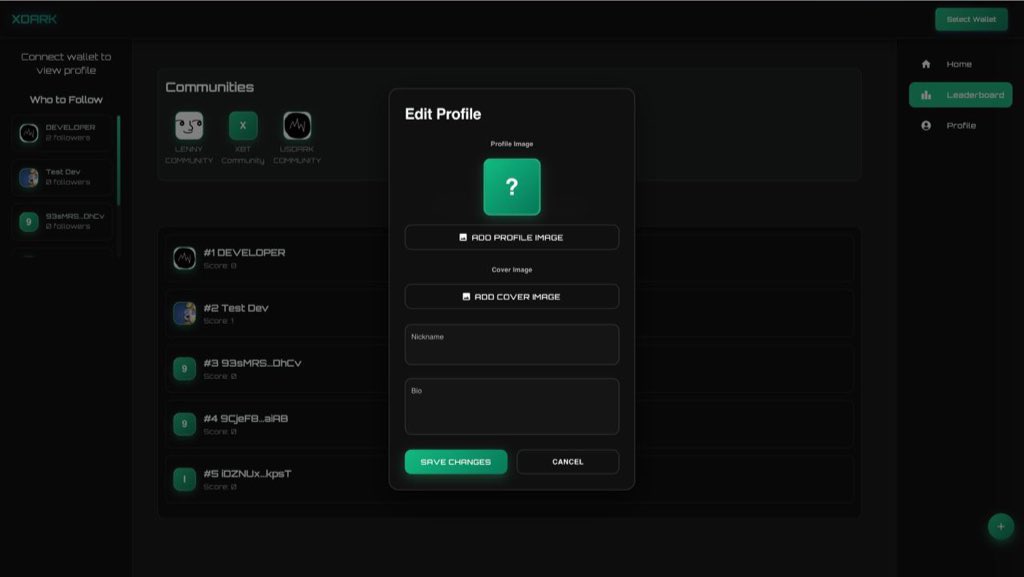The width and height of the screenshot is (1024, 577).
Task: Select DEVELOPER in Who to Follow
Action: pyautogui.click(x=63, y=133)
